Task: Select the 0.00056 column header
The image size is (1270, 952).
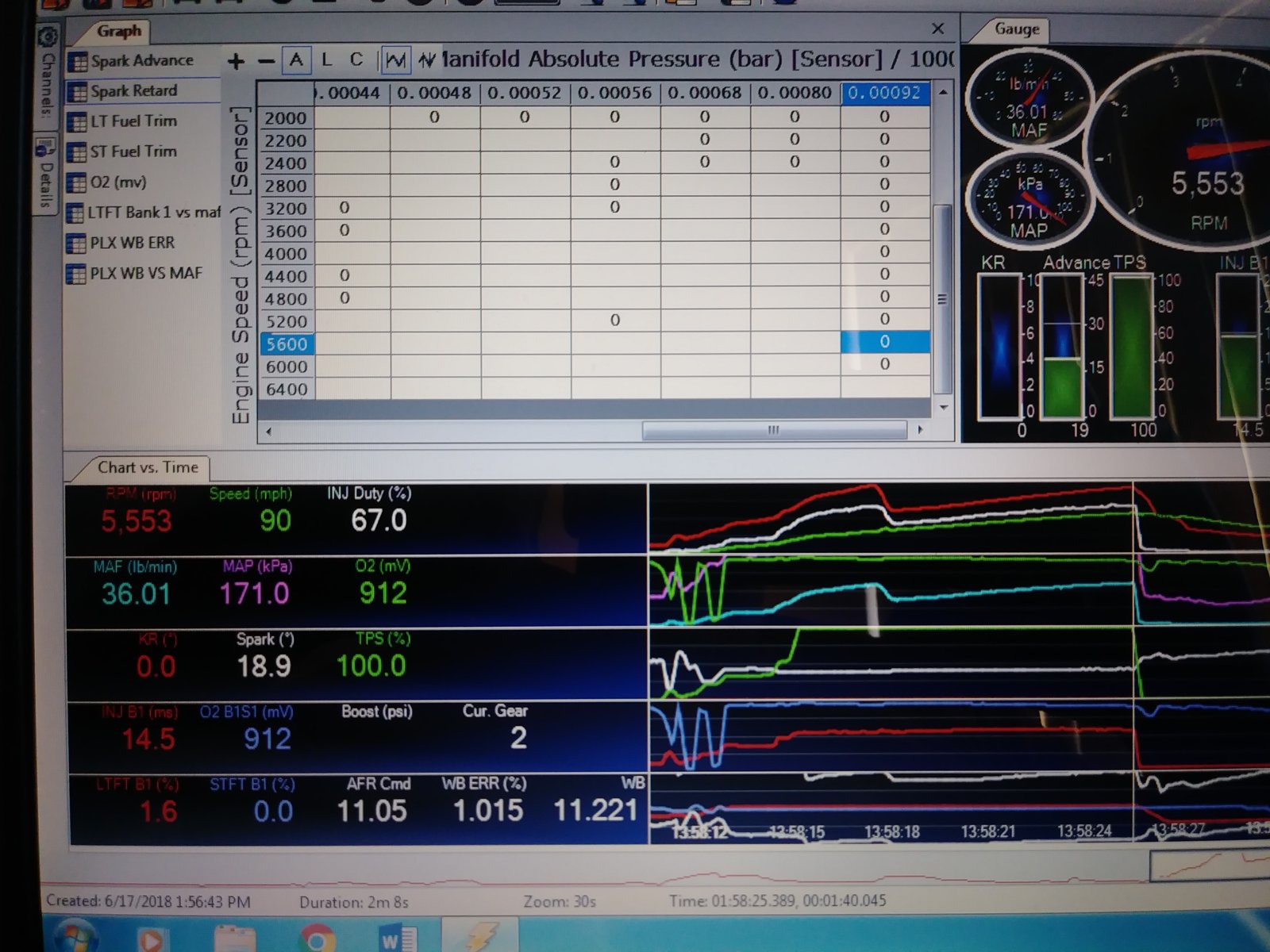Action: click(614, 93)
